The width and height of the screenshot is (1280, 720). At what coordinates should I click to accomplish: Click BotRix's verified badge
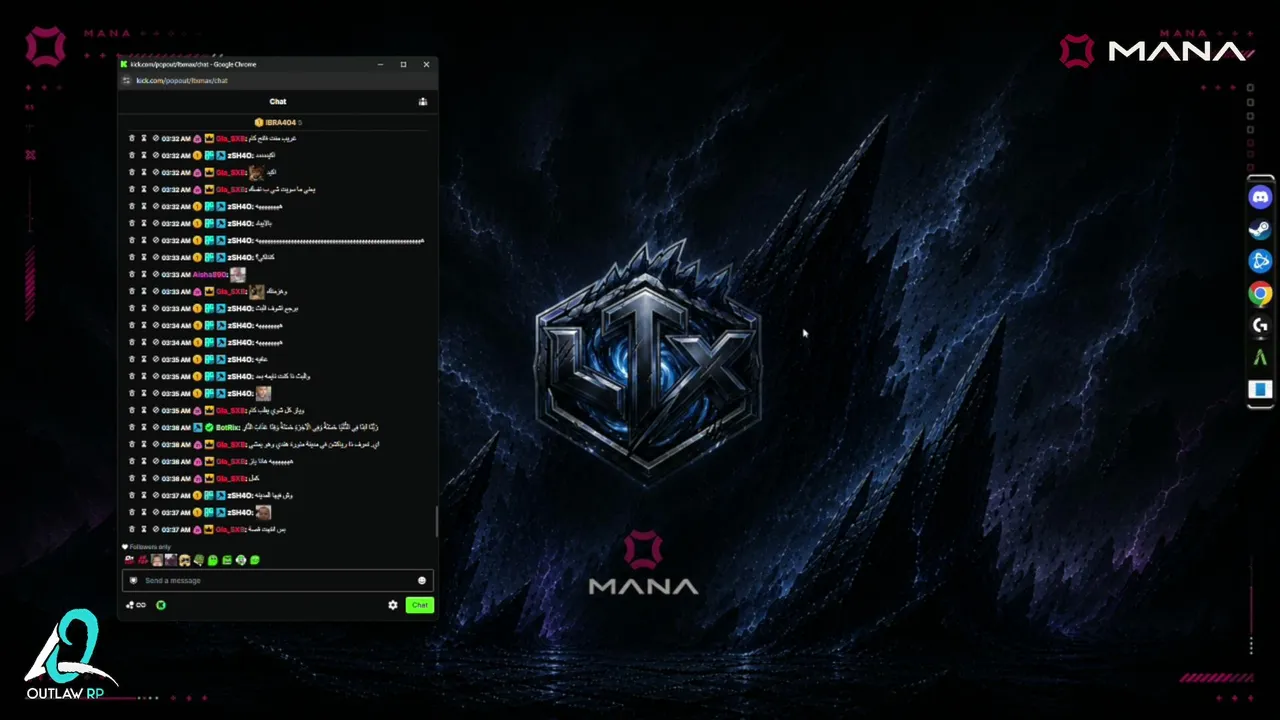click(209, 427)
